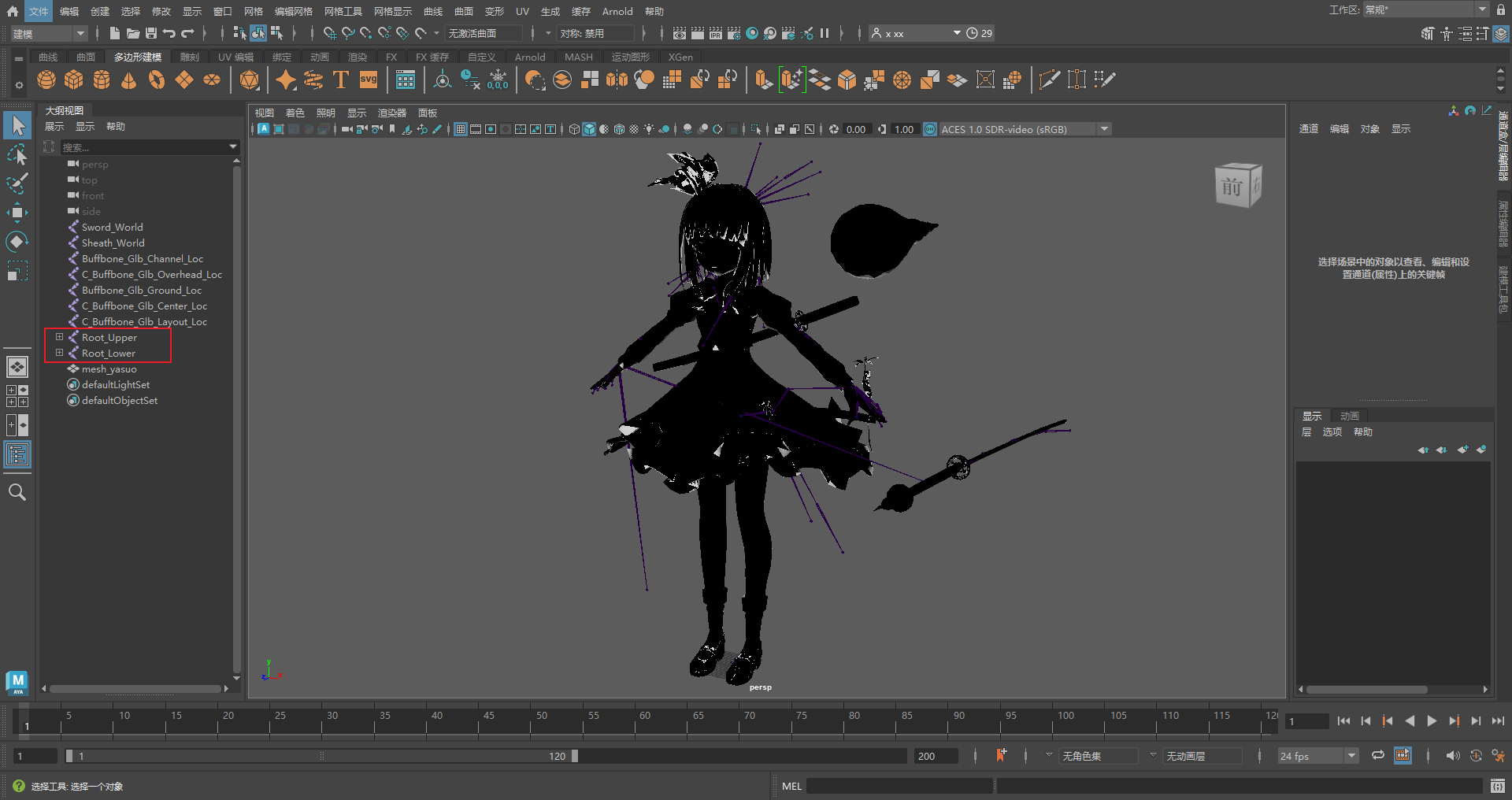Click the viewport ViewCube 前 face

click(x=1232, y=187)
